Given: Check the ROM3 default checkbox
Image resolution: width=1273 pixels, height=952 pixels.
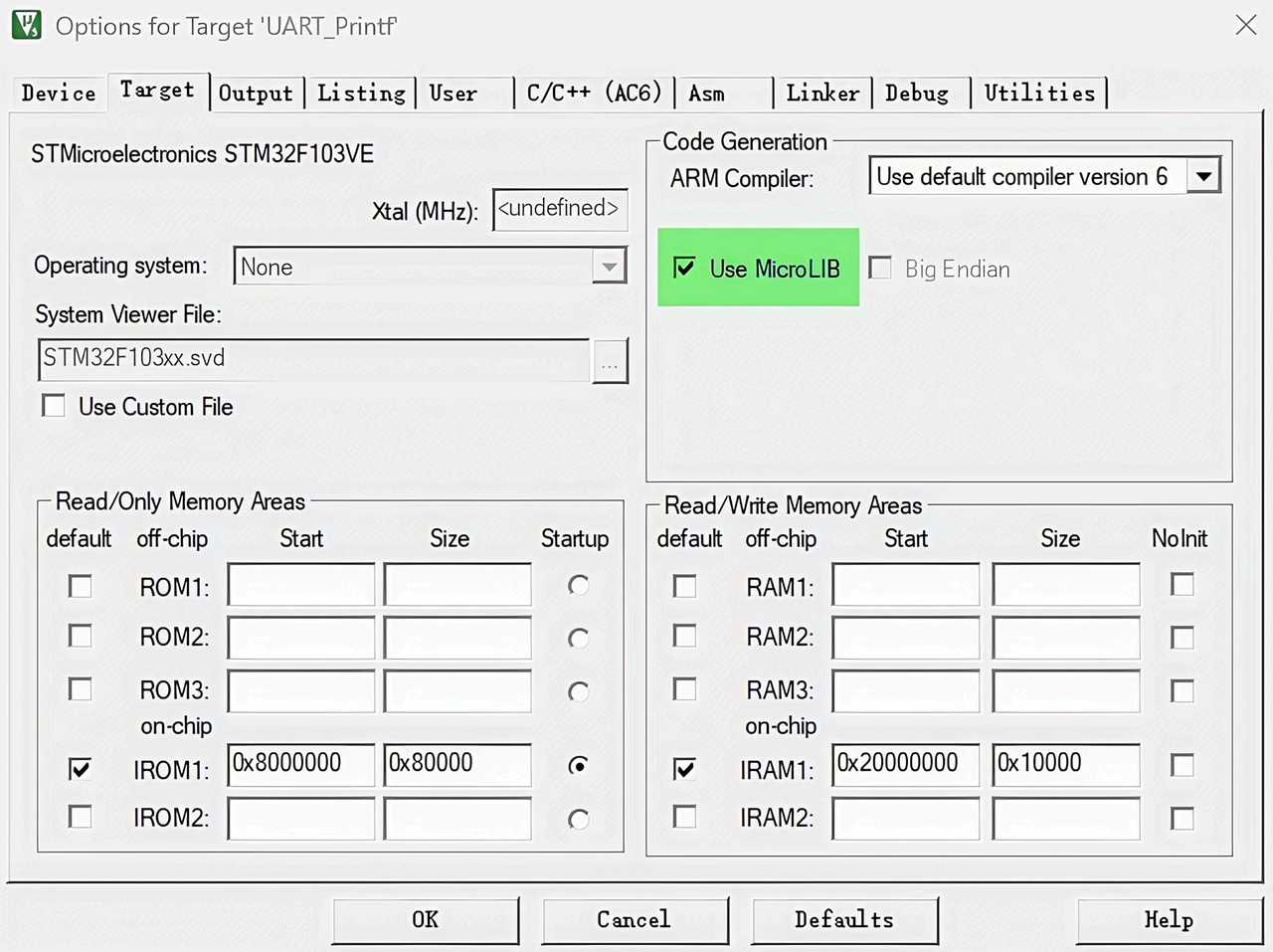Looking at the screenshot, I should [x=81, y=688].
